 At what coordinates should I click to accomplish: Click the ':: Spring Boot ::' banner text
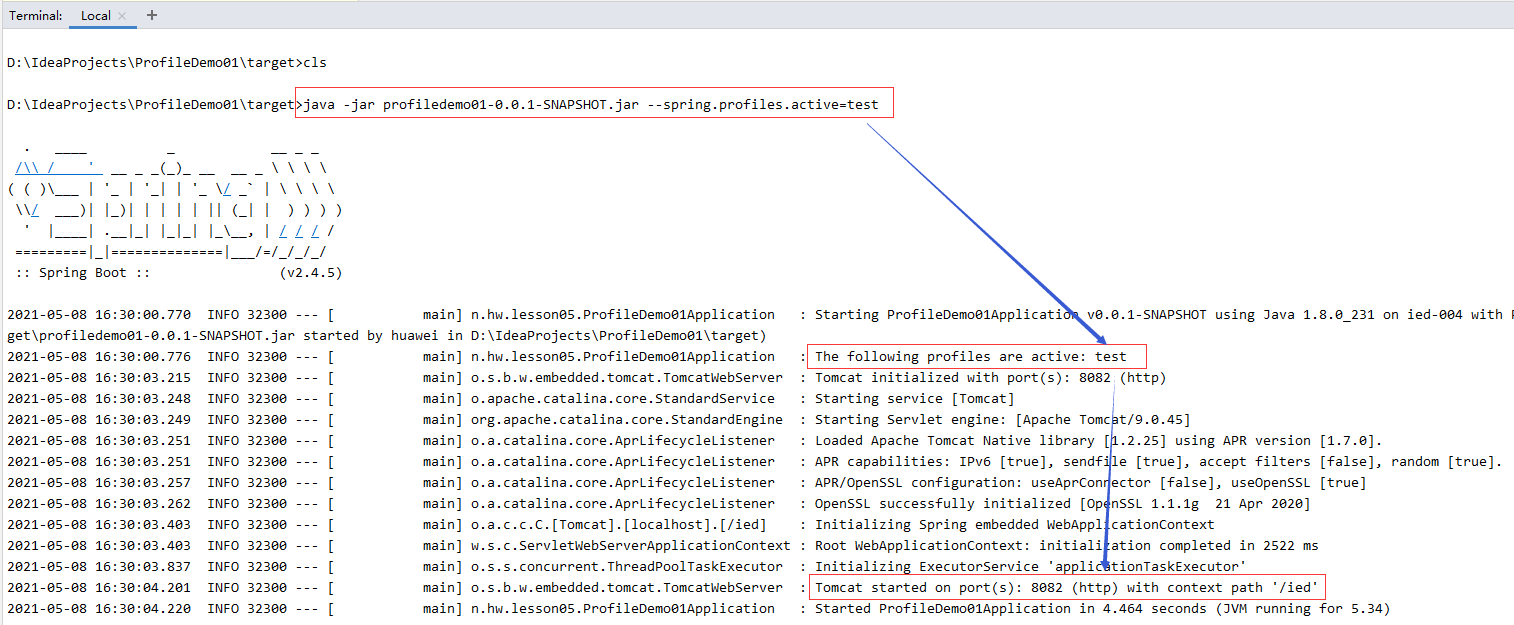tap(82, 272)
